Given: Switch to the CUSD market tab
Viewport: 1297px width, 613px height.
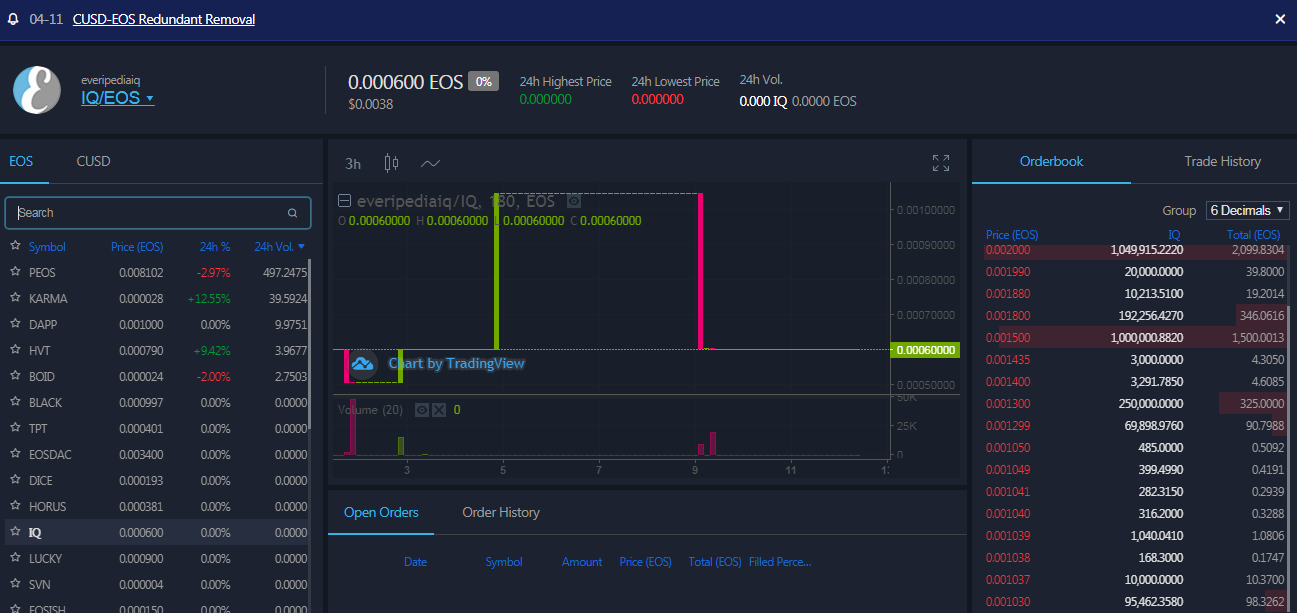Looking at the screenshot, I should 93,161.
